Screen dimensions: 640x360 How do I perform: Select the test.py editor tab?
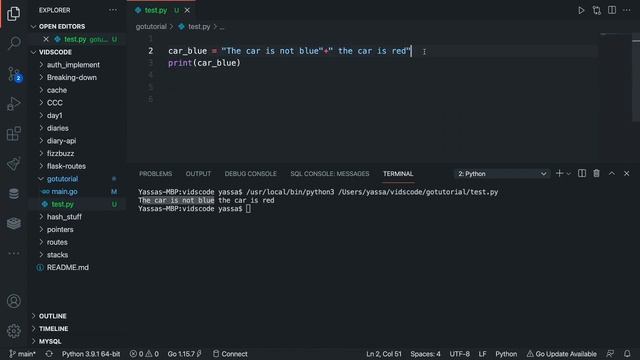pos(157,10)
